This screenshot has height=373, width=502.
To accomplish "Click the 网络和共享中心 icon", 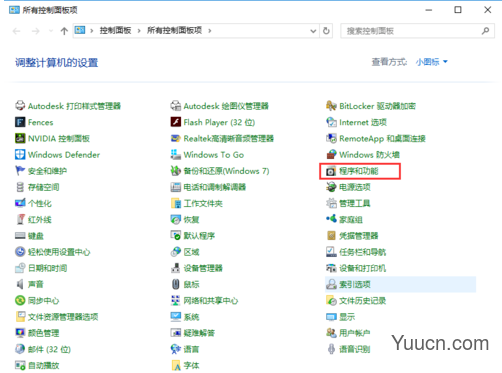I will pos(176,301).
